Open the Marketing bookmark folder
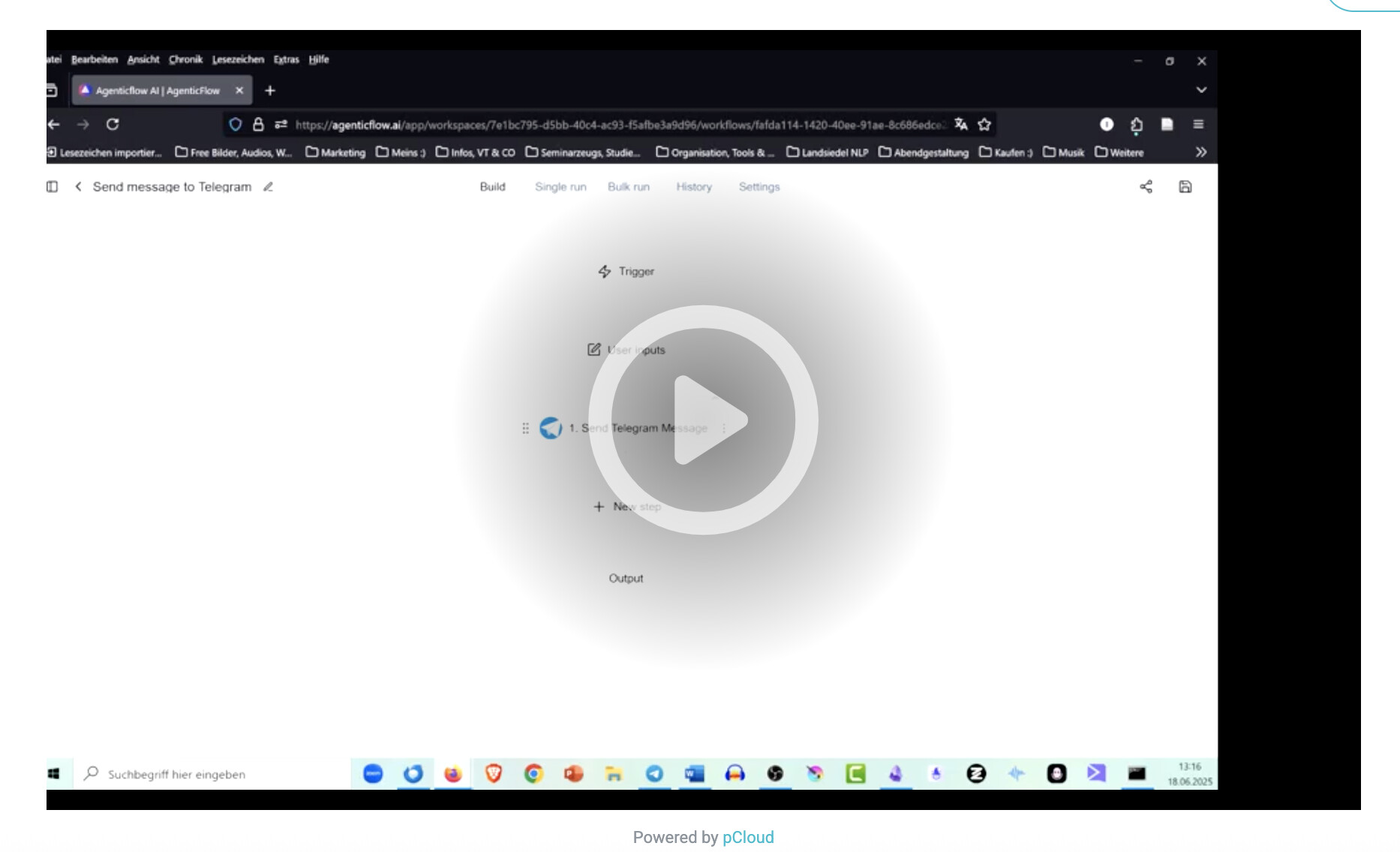Viewport: 1400px width, 852px height. tap(335, 152)
